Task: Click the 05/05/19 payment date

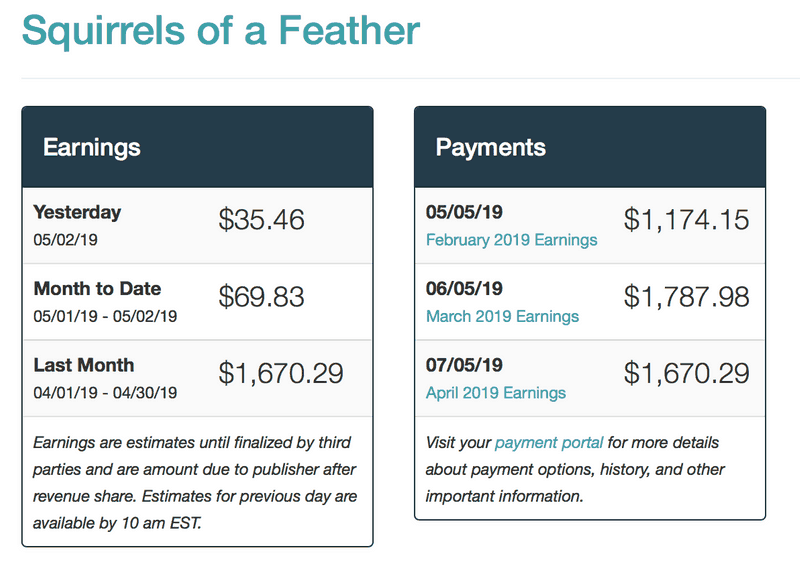Action: 464,212
